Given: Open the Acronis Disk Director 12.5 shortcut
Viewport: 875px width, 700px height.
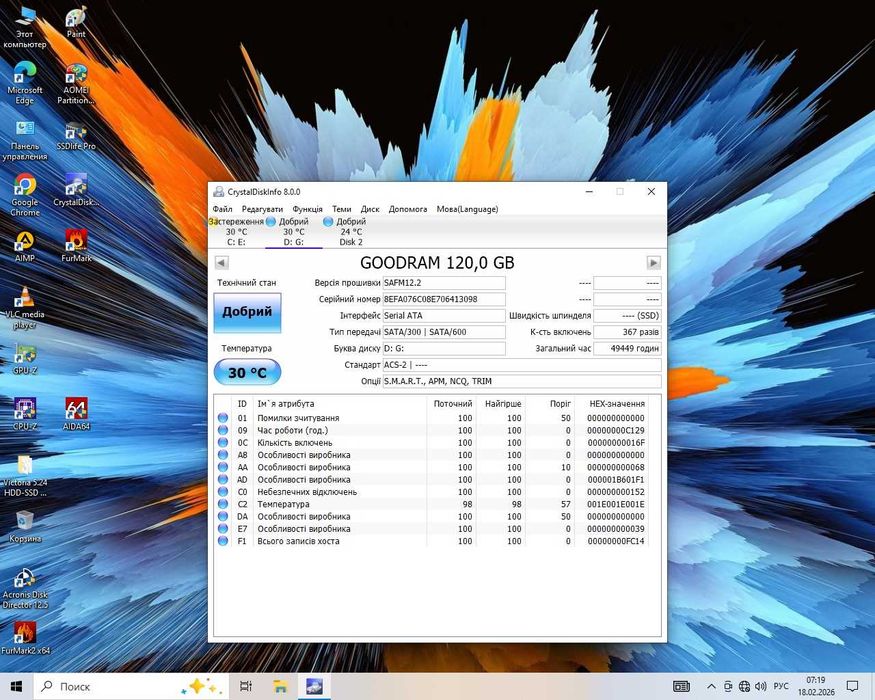Looking at the screenshot, I should [x=25, y=588].
